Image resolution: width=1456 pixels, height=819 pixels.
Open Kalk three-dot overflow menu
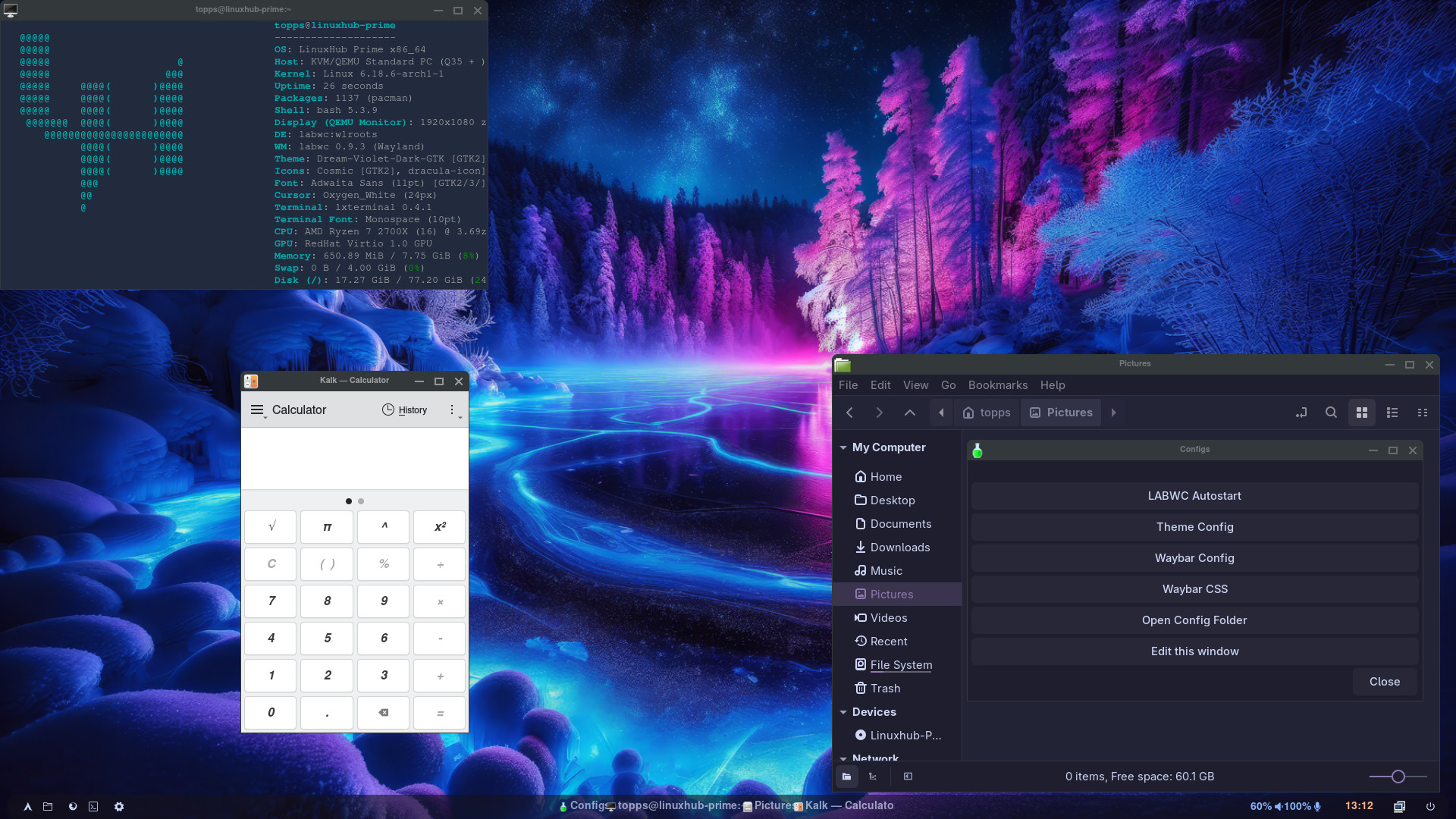tap(452, 410)
